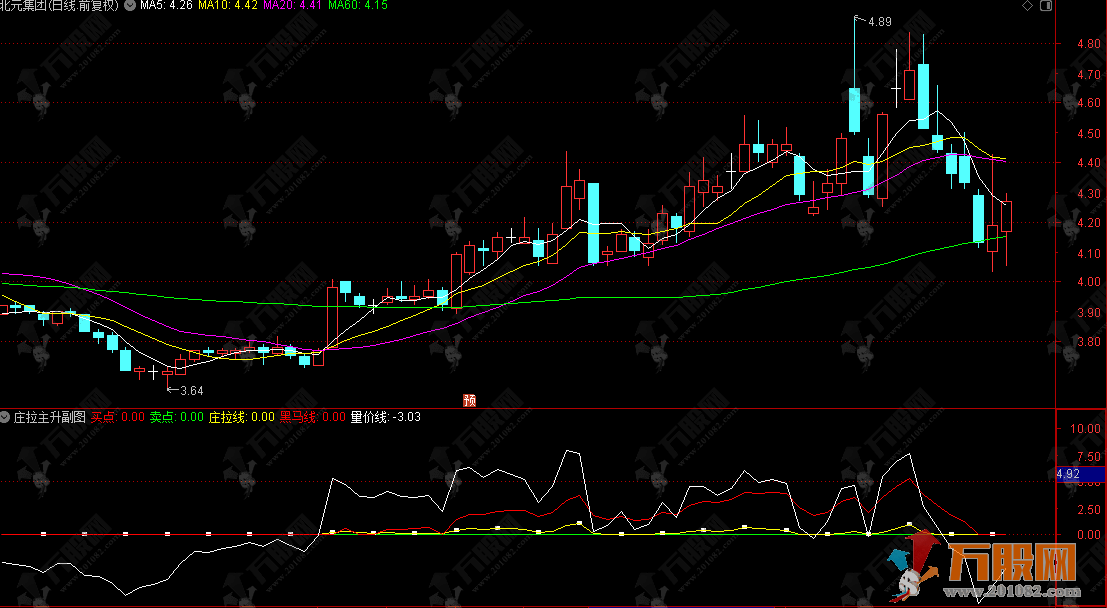
Task: Click the 4.89 high price marker
Action: tap(878, 21)
